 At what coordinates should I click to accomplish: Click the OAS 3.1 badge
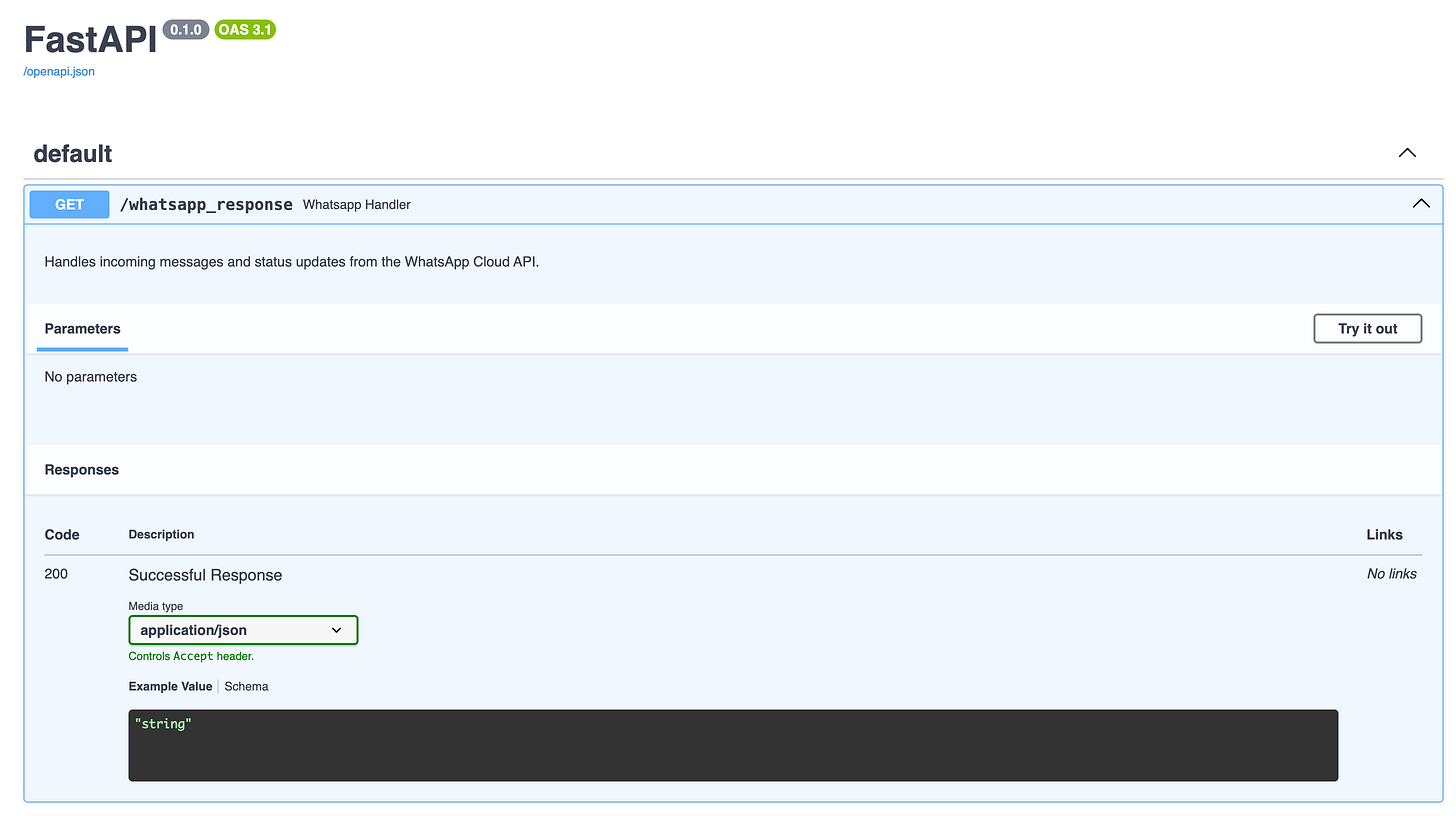[x=244, y=30]
